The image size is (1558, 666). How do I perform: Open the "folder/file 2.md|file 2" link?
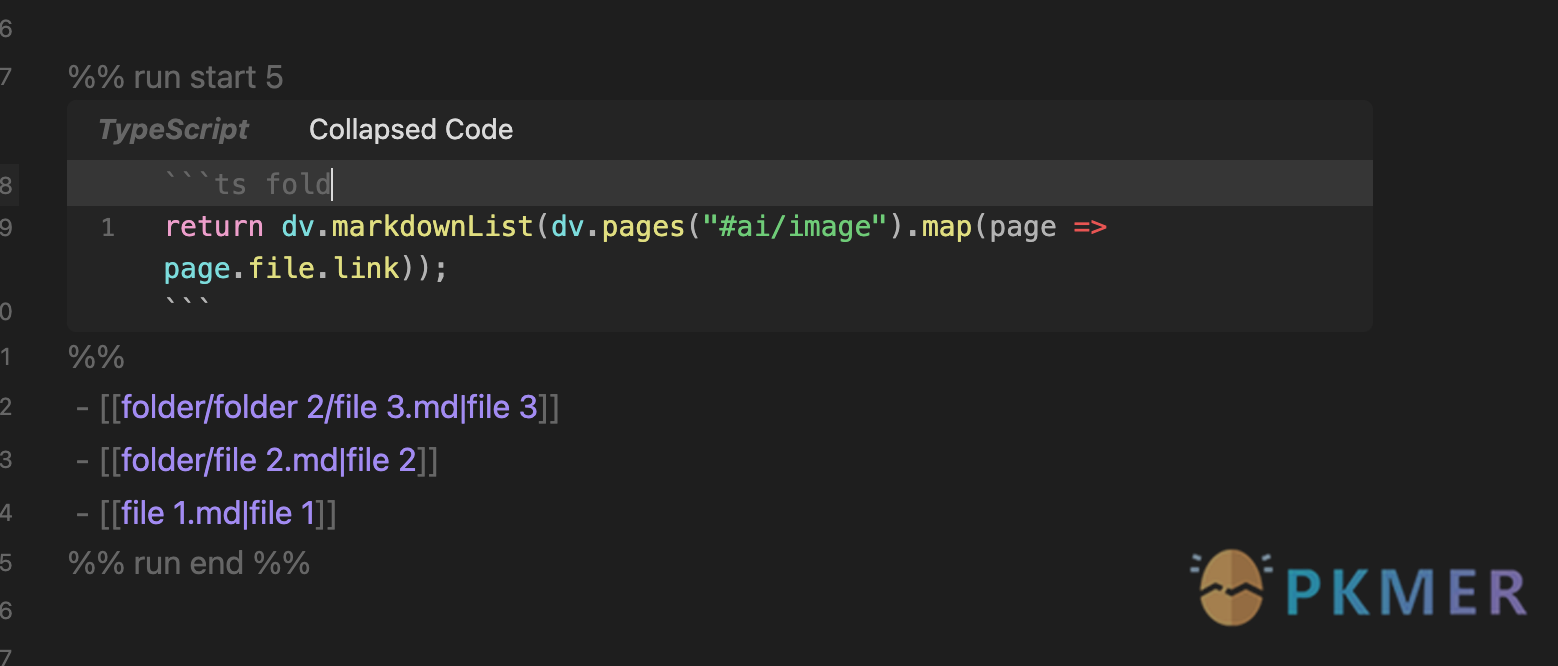269,460
